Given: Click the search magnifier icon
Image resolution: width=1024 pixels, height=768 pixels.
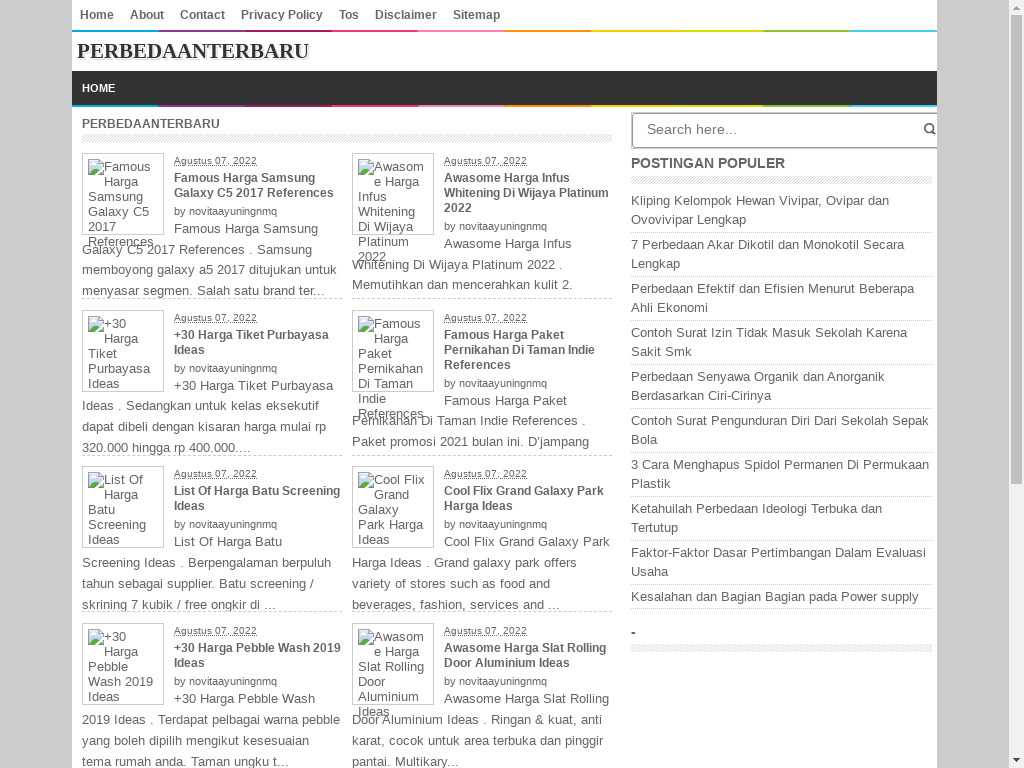Looking at the screenshot, I should [x=929, y=129].
